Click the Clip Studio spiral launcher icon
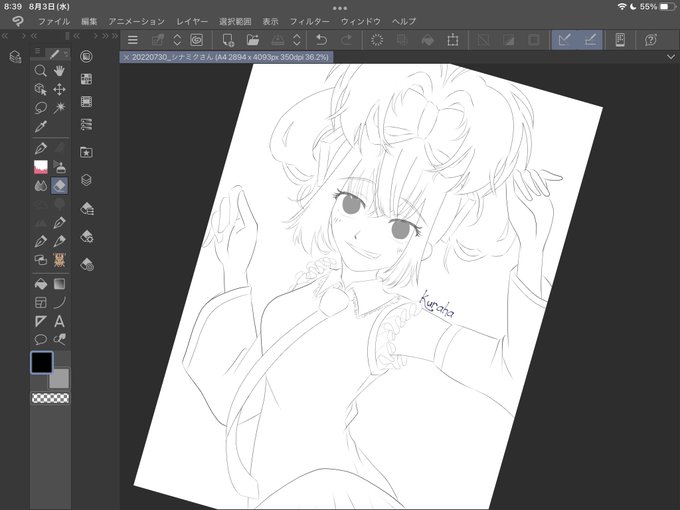The image size is (680, 510). pos(197,40)
